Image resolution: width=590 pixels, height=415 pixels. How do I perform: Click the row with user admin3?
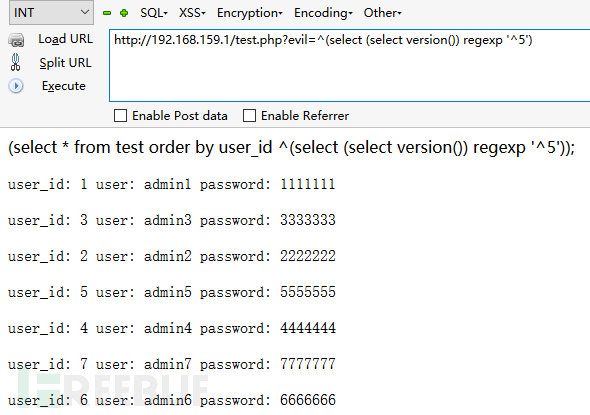[x=172, y=220]
